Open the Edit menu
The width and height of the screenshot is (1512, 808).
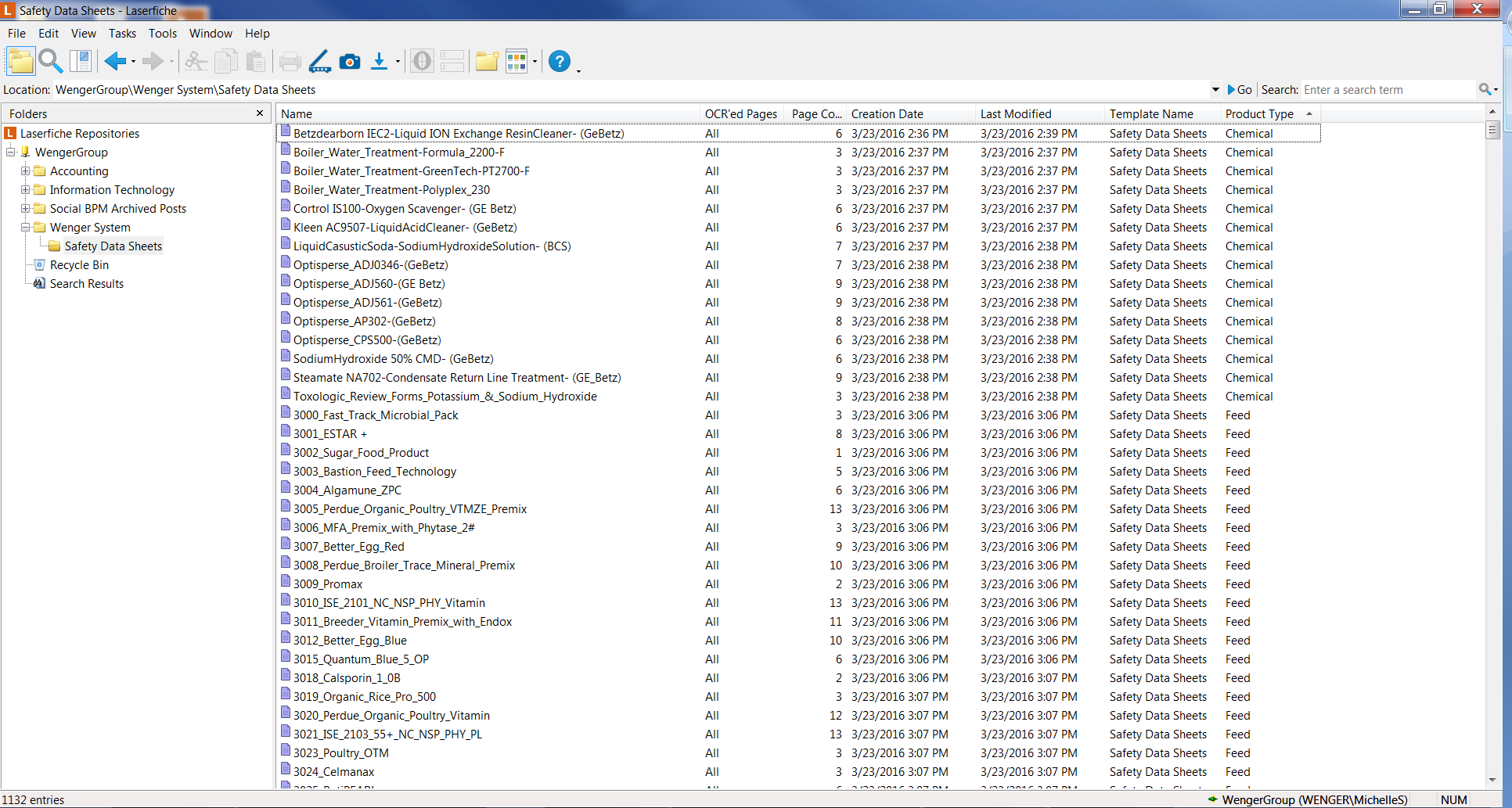click(x=49, y=34)
